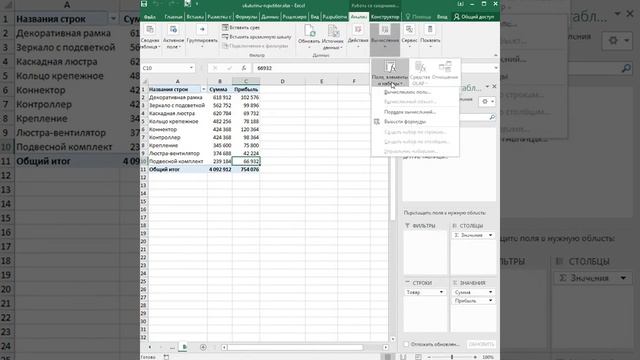Click the Группировать ribbon button
Viewport: 640px width, 360px height.
point(202,37)
